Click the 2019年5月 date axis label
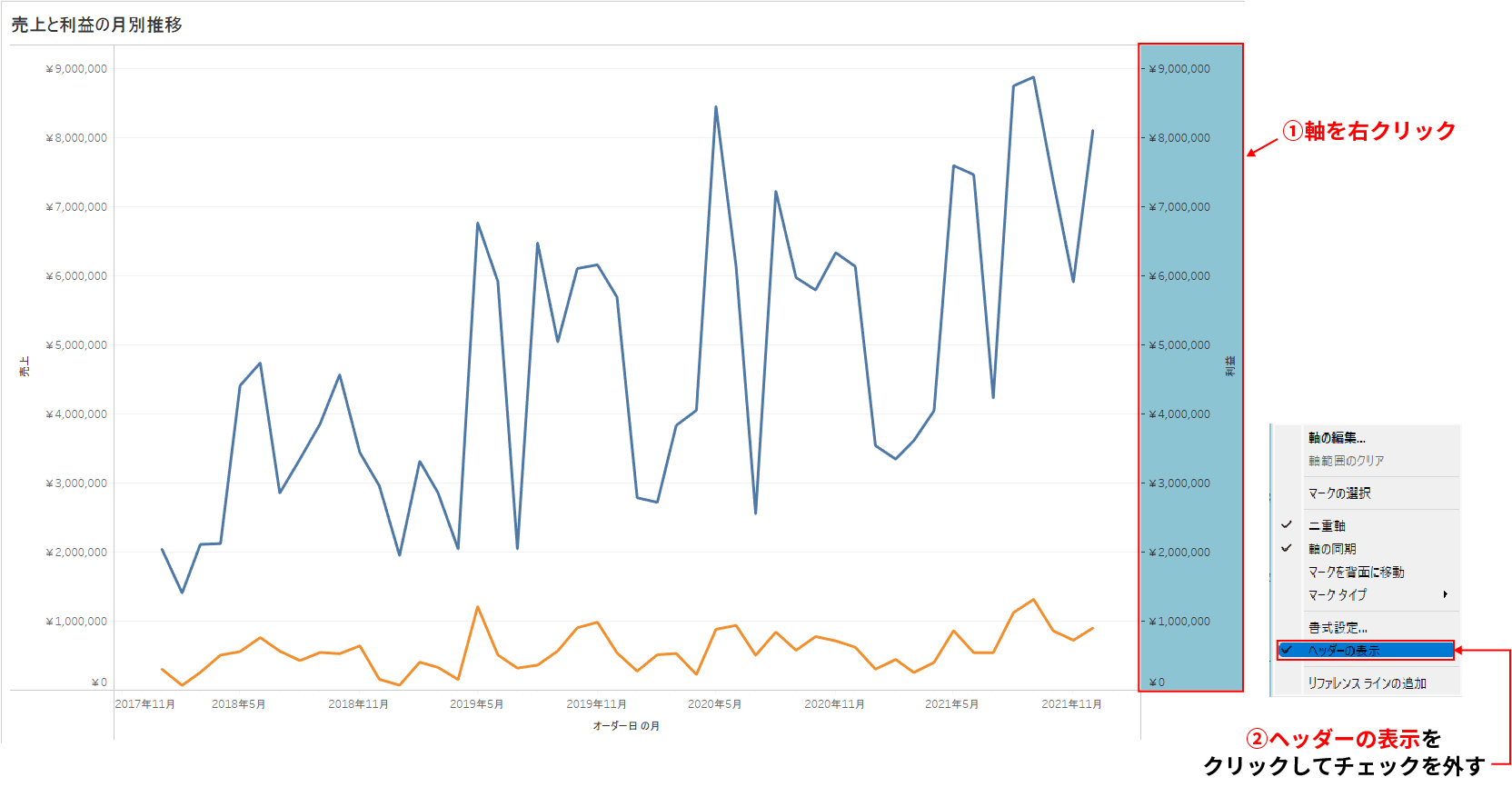Screen dimensions: 1512x797 tap(477, 704)
